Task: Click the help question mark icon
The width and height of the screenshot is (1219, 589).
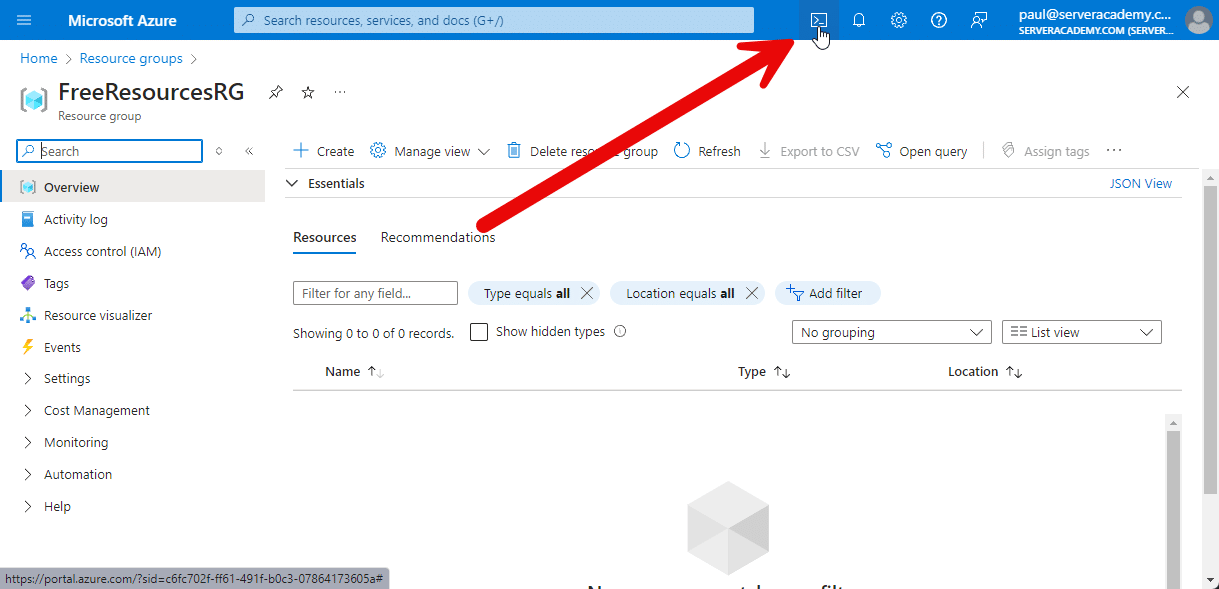Action: [x=938, y=20]
